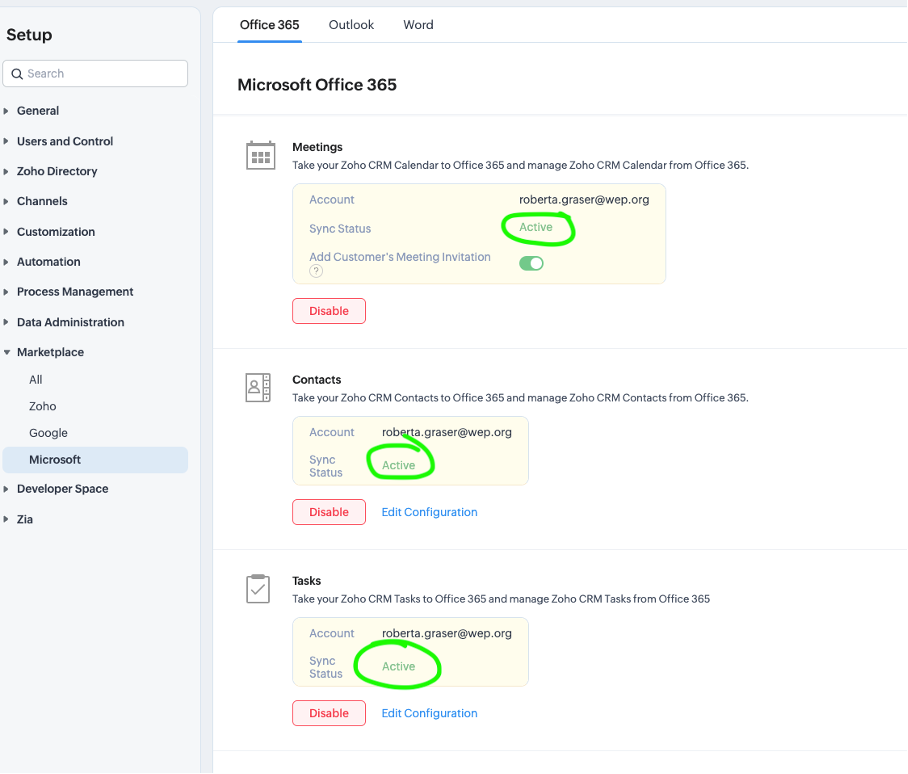Click the Meetings calendar icon

pyautogui.click(x=260, y=156)
